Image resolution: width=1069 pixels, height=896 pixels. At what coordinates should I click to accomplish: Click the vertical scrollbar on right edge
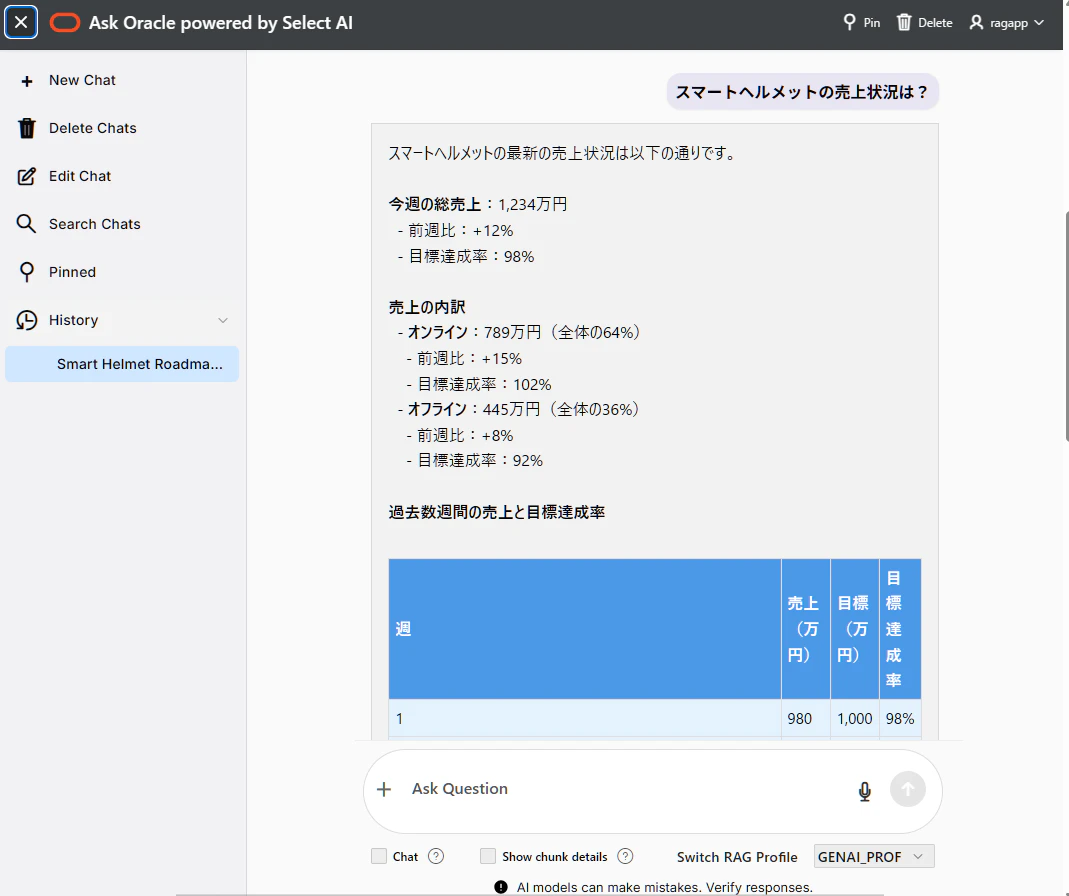pos(1066,327)
